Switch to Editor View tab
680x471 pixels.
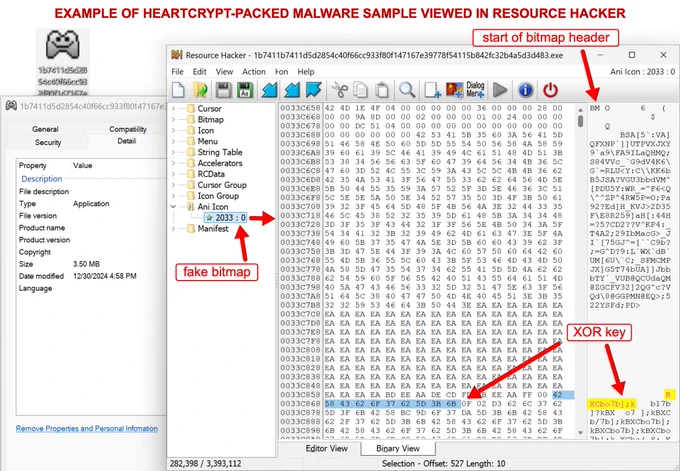[326, 448]
